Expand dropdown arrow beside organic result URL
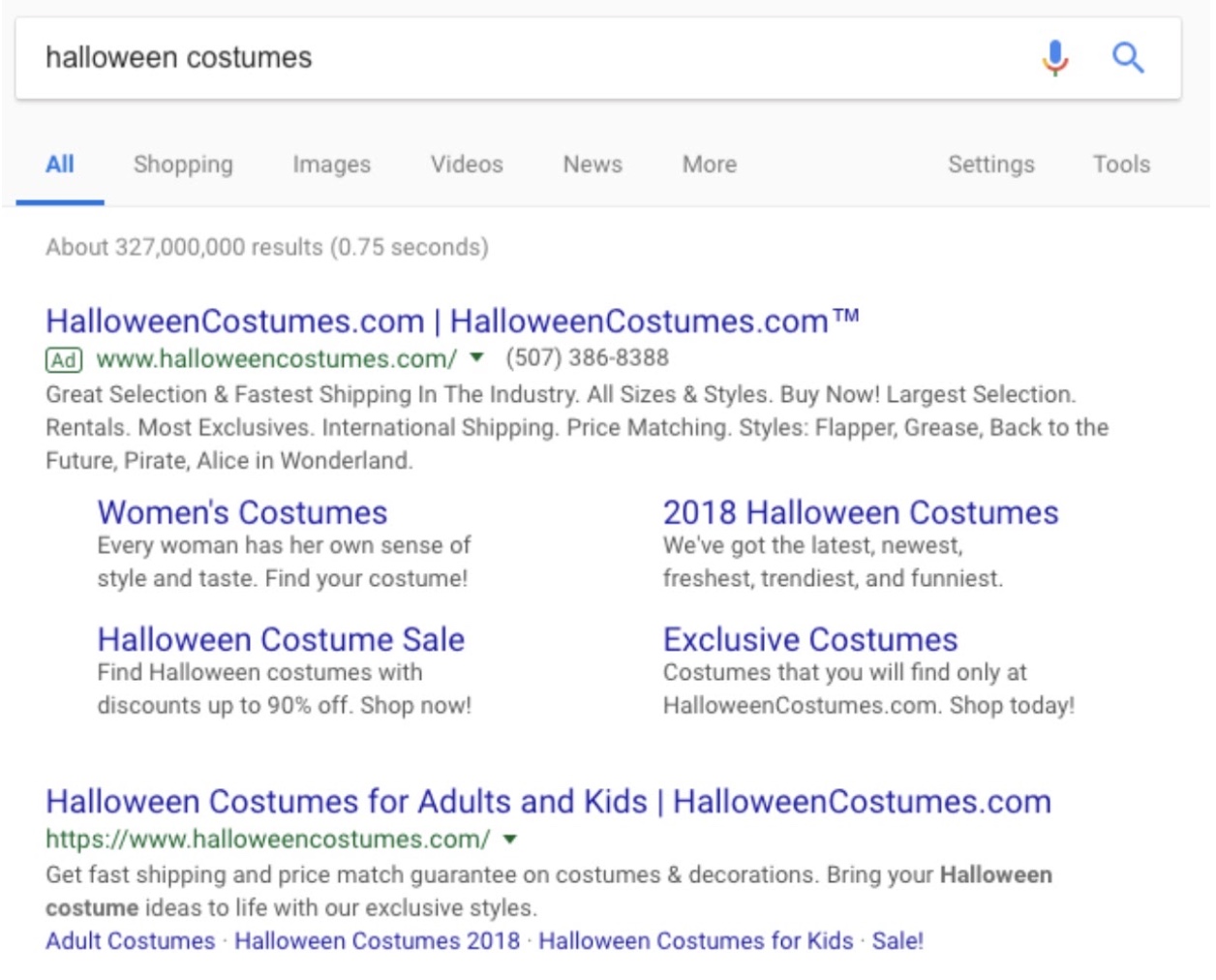This screenshot has width=1216, height=980. 510,840
